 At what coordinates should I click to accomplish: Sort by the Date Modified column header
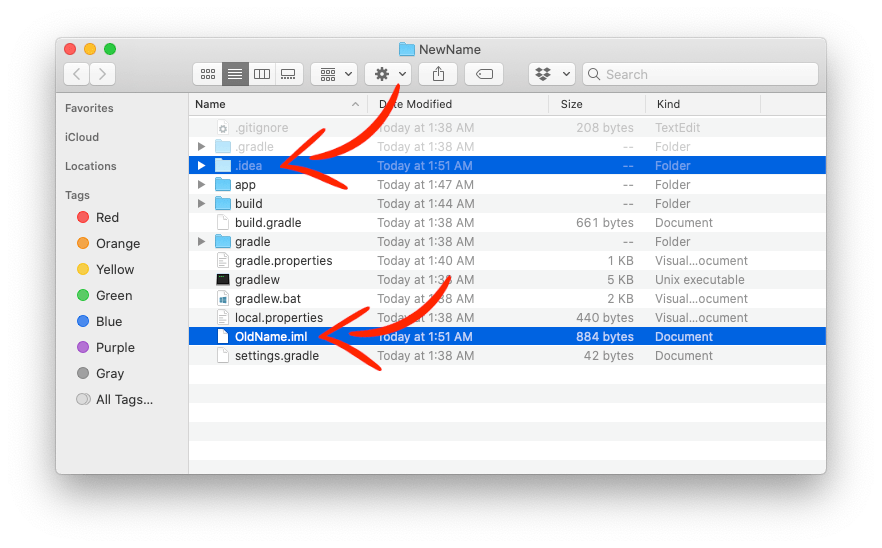coord(458,104)
